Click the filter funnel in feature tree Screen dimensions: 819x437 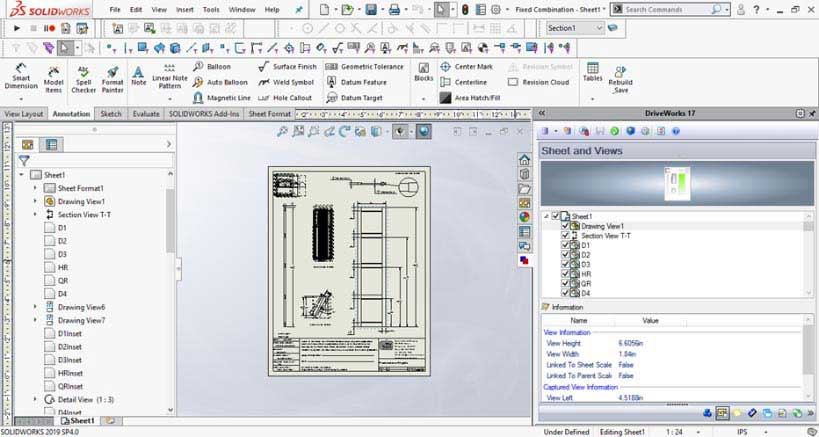(x=24, y=161)
